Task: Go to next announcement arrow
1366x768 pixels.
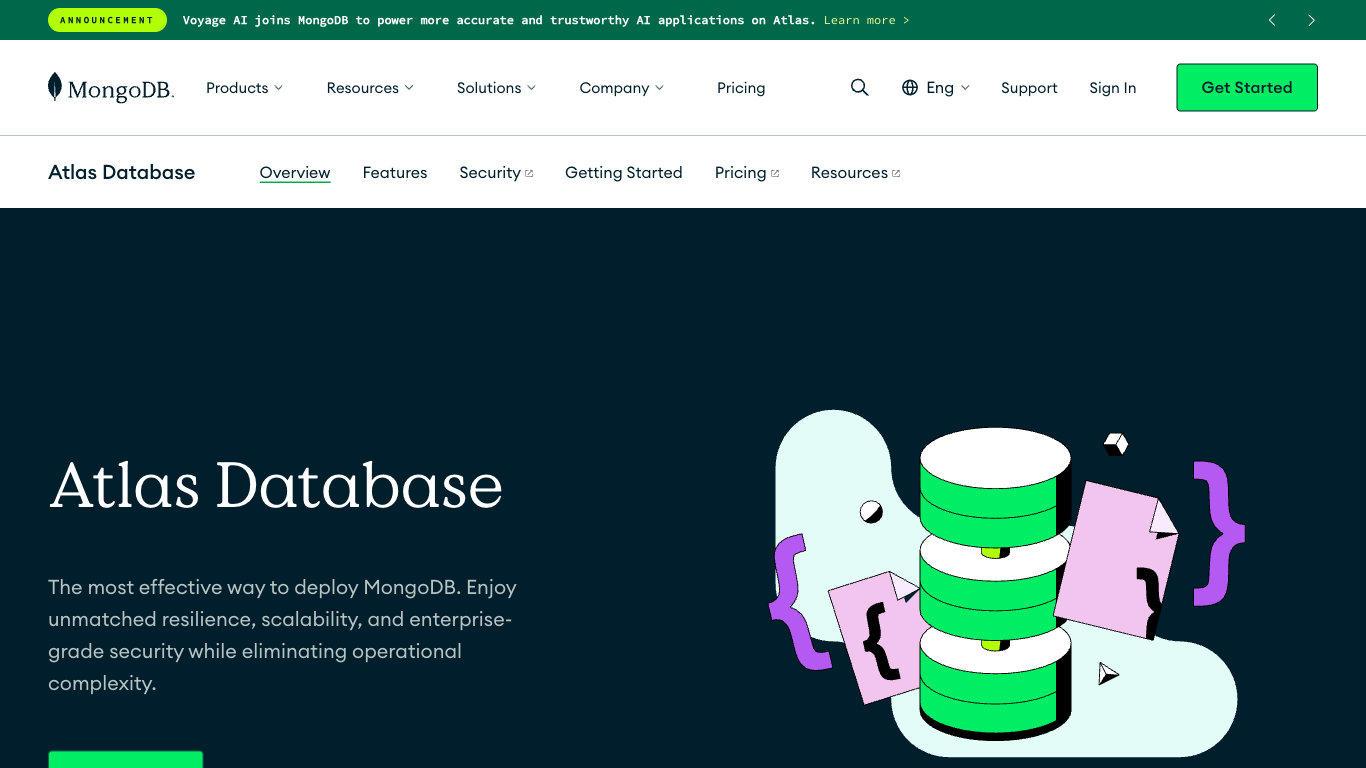Action: 1311,20
